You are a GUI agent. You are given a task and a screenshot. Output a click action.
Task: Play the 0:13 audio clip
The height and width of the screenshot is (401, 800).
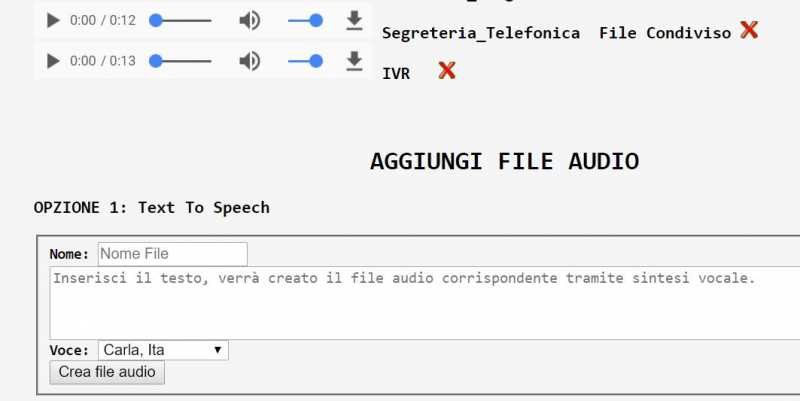pos(54,61)
